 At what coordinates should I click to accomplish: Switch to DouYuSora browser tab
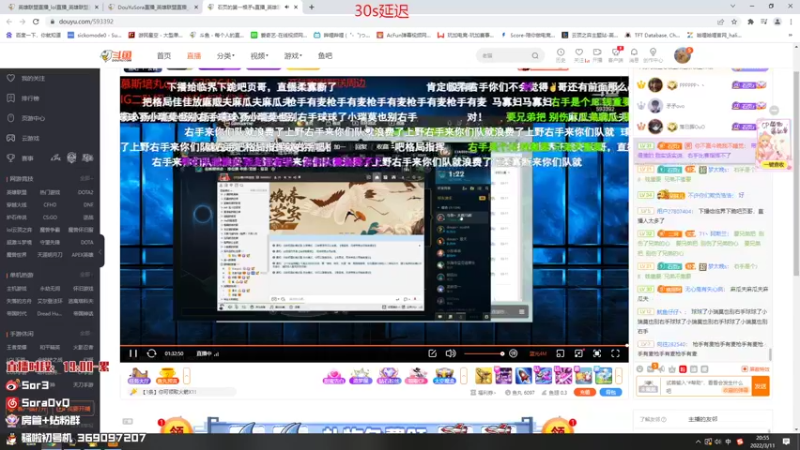click(x=152, y=7)
